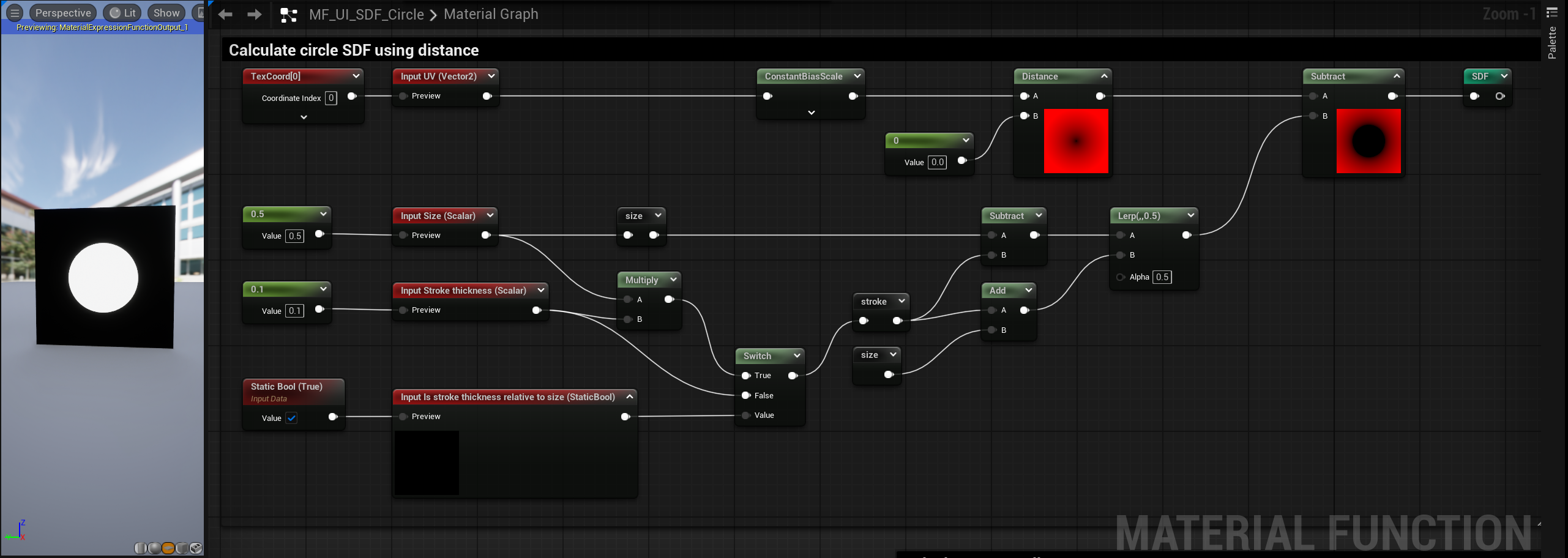Open the viewport hamburger options menu
1568x558 pixels.
coord(15,13)
